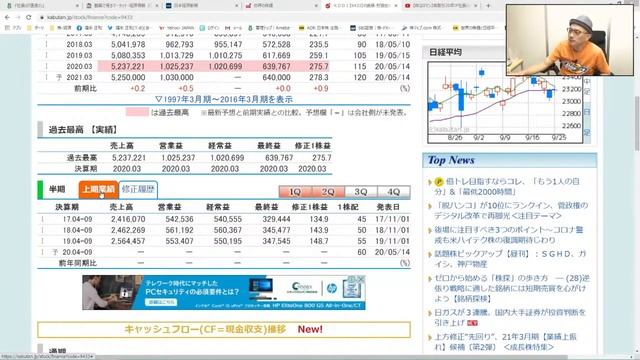Open a new browser tab with plus button
Screen dimensions: 640x360
[488, 6]
